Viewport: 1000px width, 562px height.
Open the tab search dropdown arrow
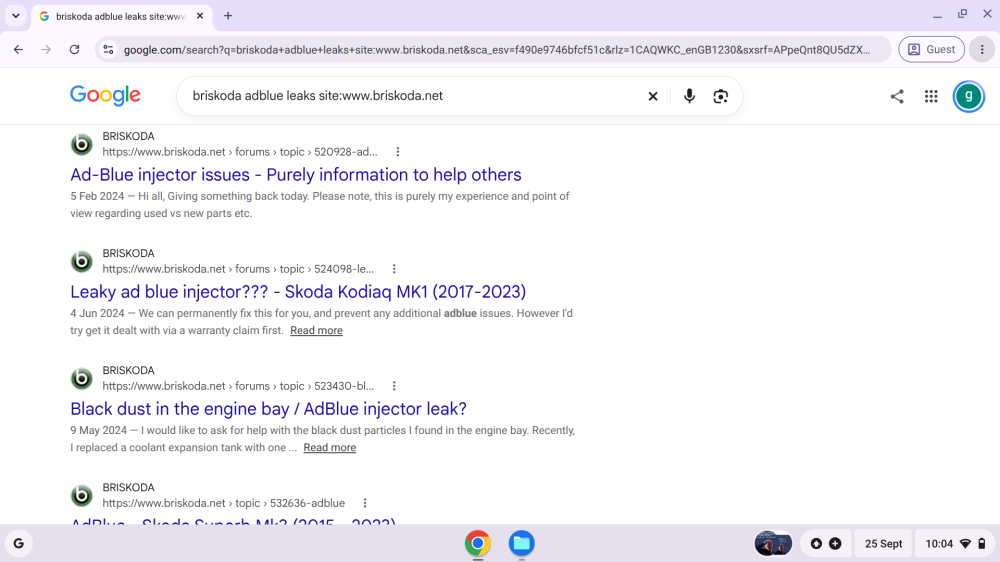pos(16,16)
